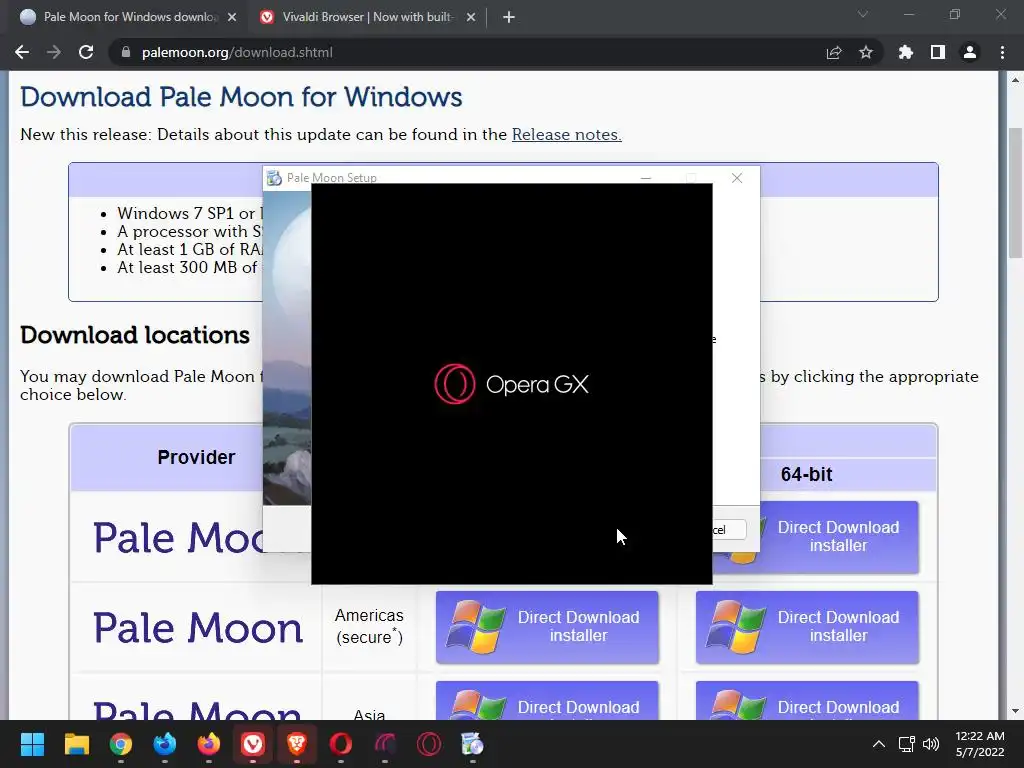This screenshot has height=768, width=1024.
Task: Go back using the browser back arrow
Action: pos(22,52)
